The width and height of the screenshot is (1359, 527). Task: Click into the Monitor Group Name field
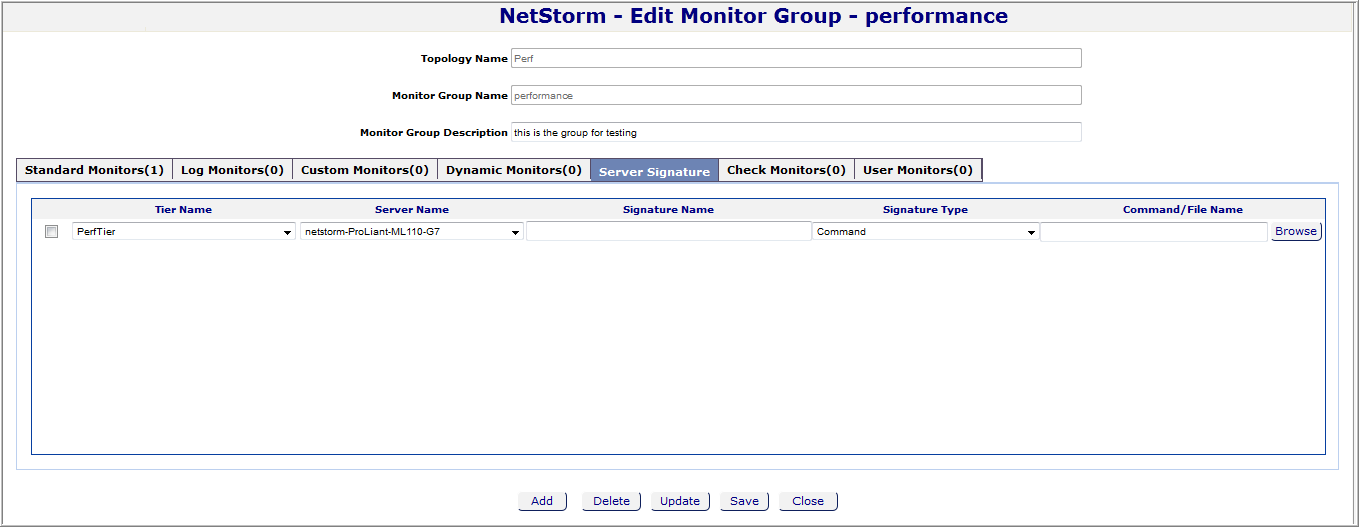[x=796, y=95]
